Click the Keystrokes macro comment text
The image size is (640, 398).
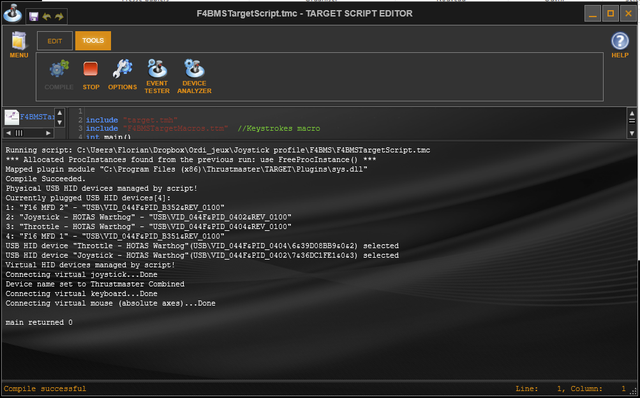coord(279,129)
